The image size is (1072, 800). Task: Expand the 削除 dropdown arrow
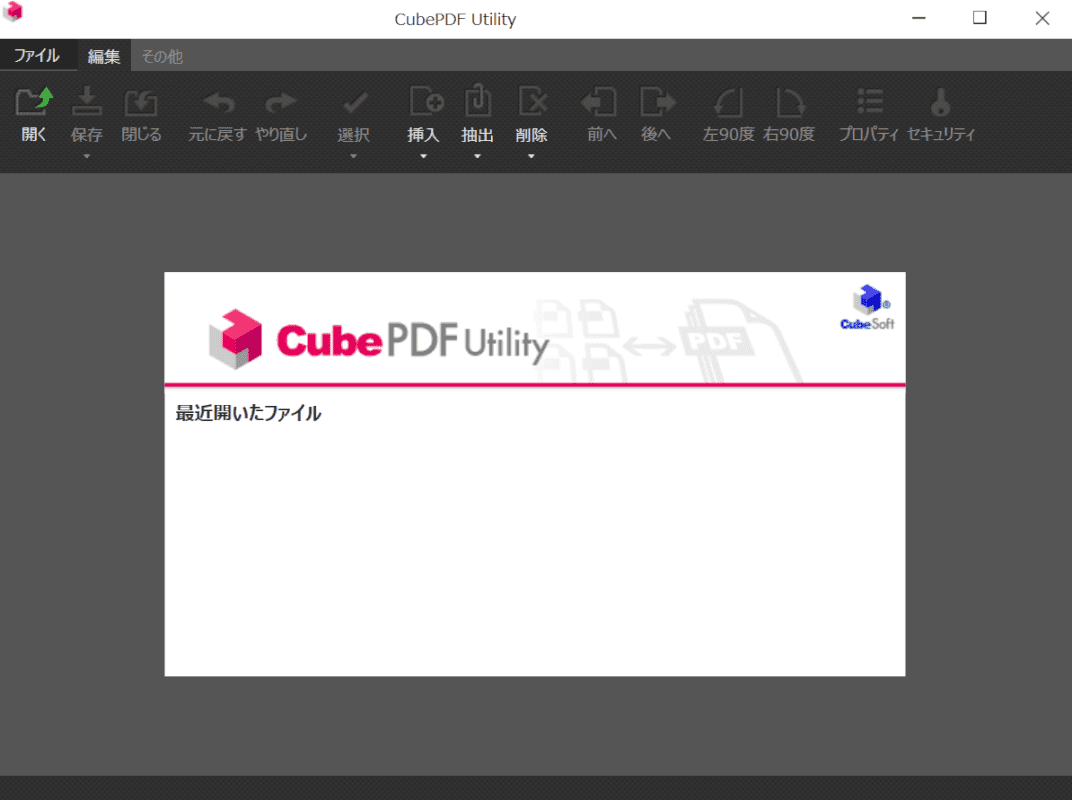[531, 157]
